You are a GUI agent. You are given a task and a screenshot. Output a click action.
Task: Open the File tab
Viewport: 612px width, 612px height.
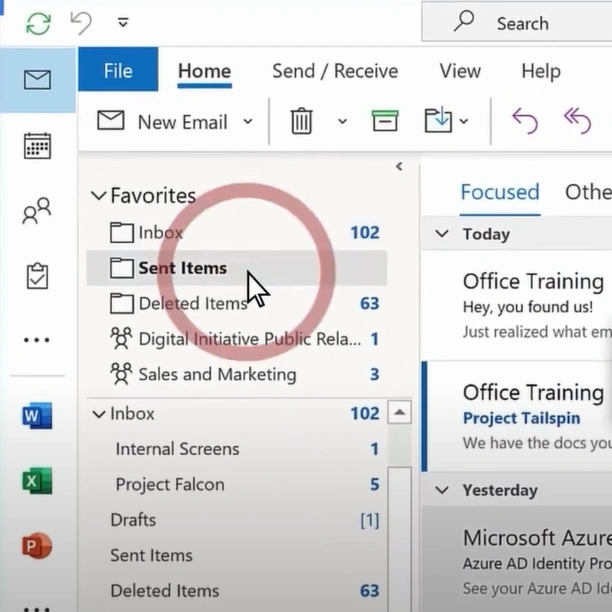(118, 69)
